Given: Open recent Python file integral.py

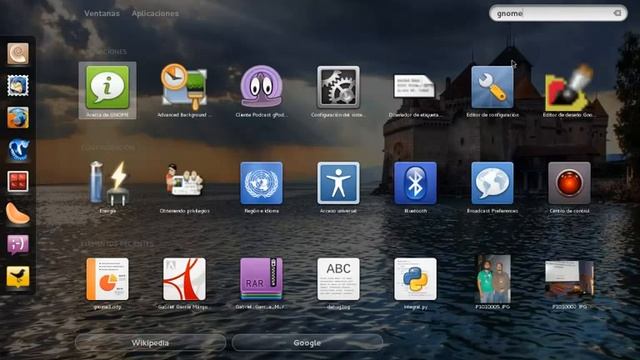Looking at the screenshot, I should click(415, 282).
